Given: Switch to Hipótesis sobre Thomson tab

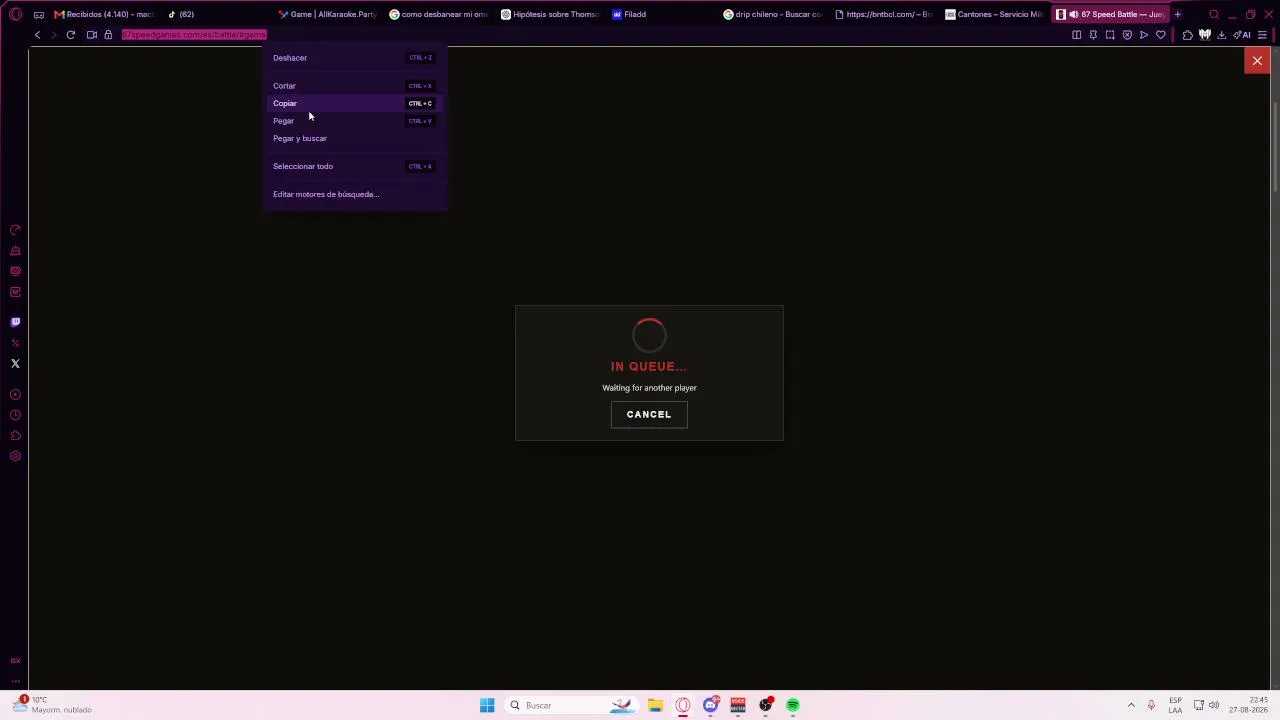Looking at the screenshot, I should pyautogui.click(x=550, y=14).
